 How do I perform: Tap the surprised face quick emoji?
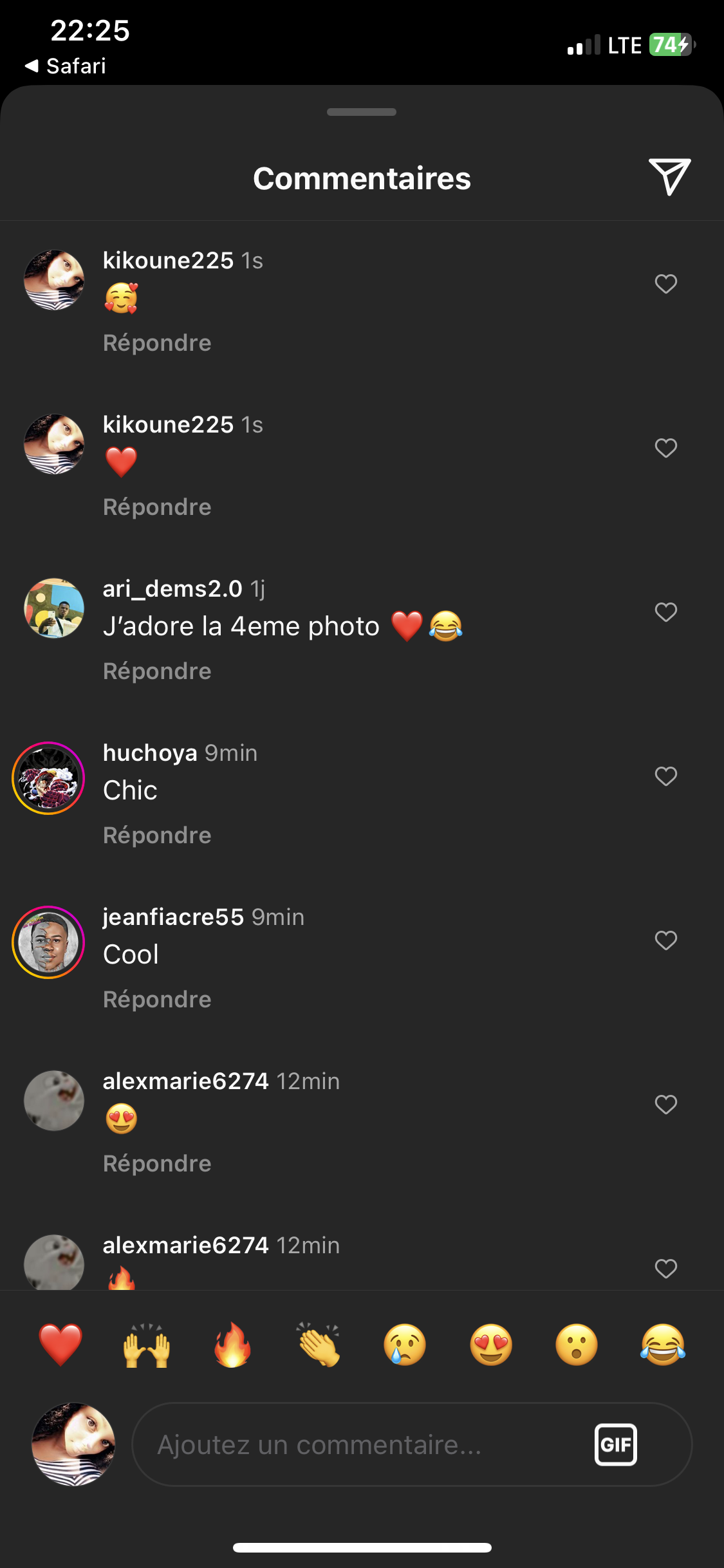click(577, 1345)
